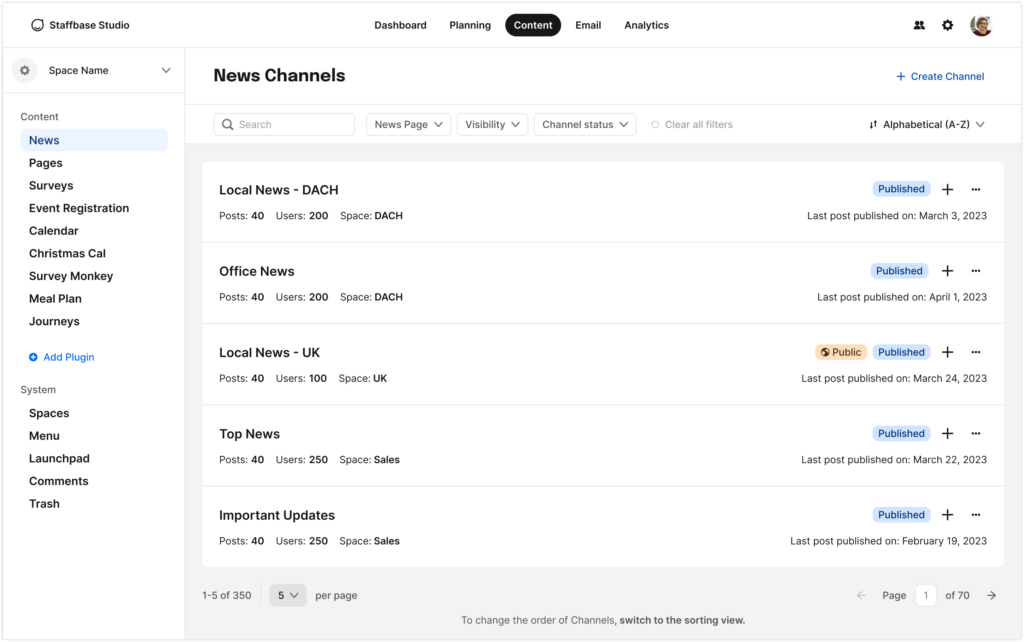Click the page number input field
1024x642 pixels.
925,595
